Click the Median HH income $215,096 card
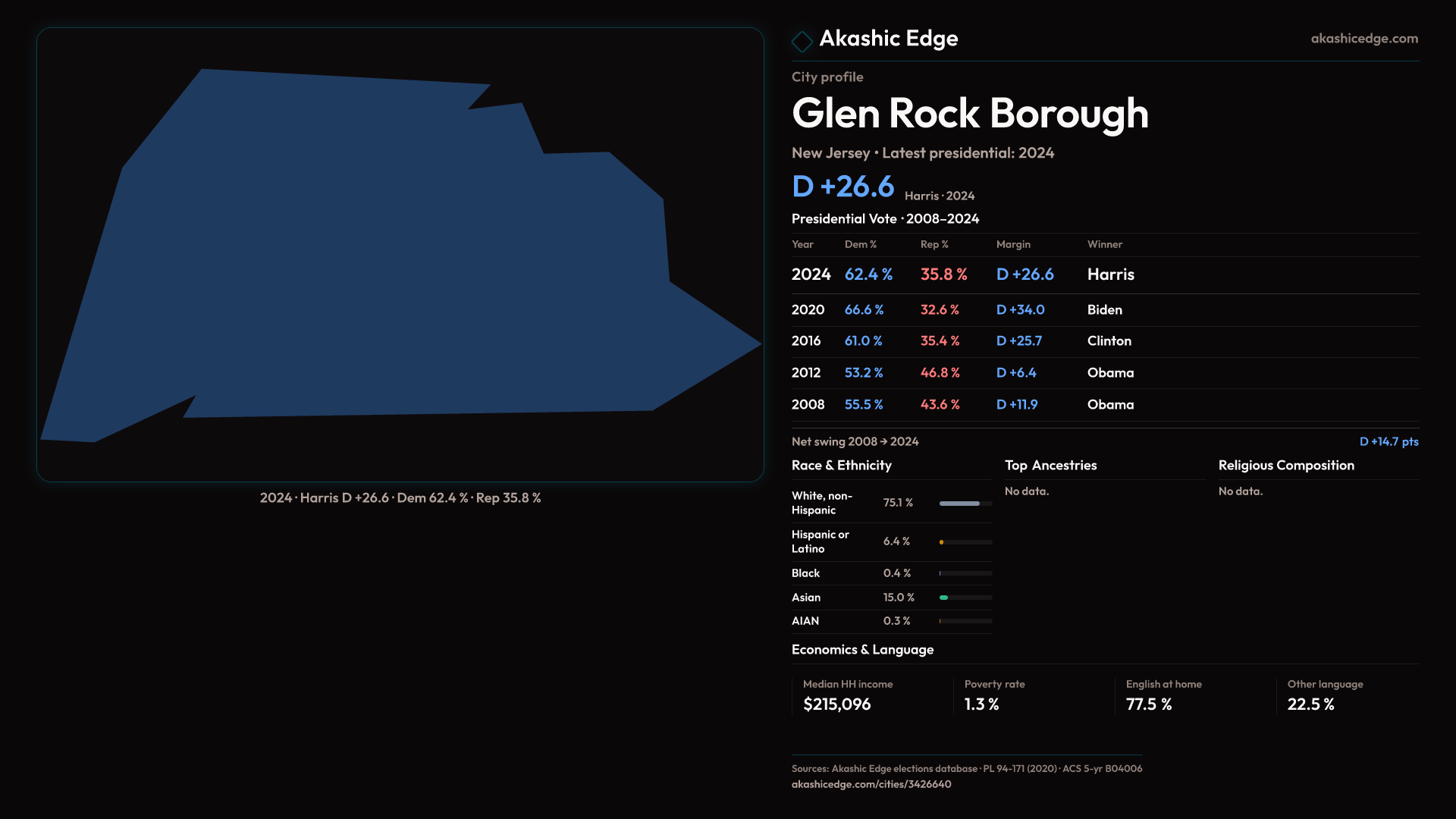The height and width of the screenshot is (819, 1456). click(x=848, y=695)
